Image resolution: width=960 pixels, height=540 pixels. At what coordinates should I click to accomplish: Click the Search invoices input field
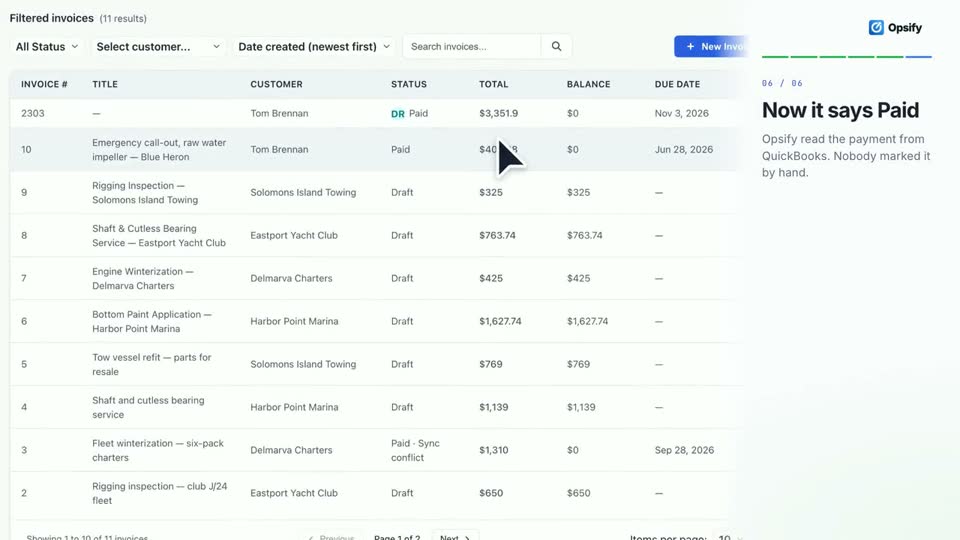472,47
